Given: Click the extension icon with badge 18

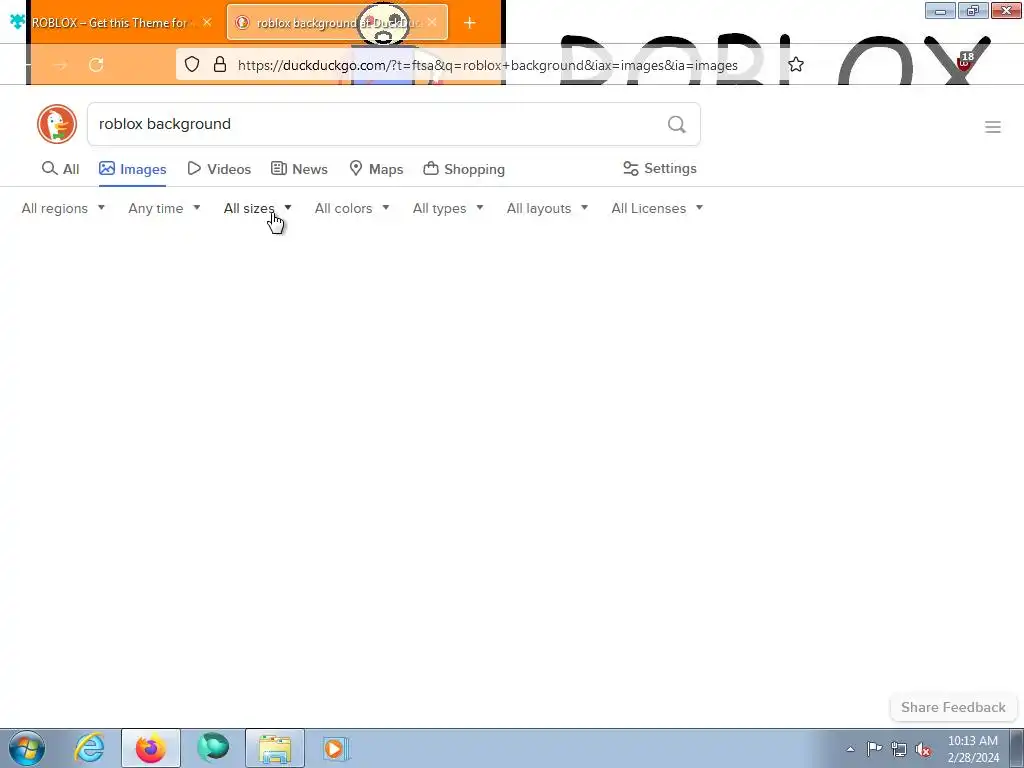Looking at the screenshot, I should (x=965, y=62).
